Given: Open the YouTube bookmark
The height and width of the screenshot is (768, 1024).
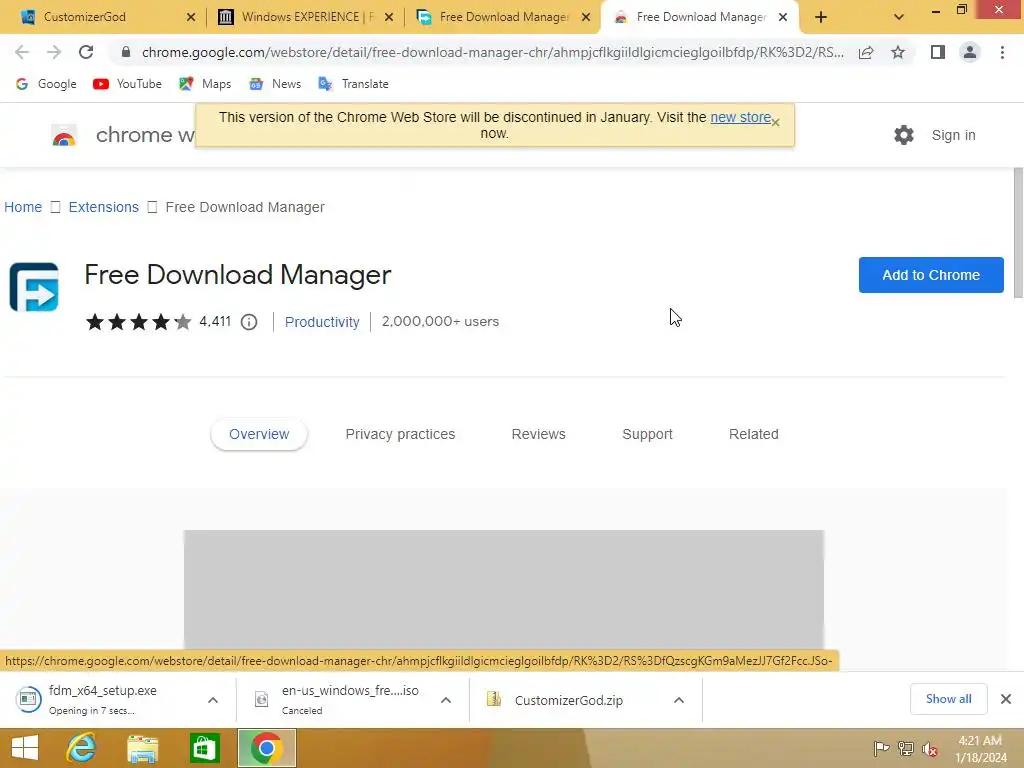Looking at the screenshot, I should (127, 84).
